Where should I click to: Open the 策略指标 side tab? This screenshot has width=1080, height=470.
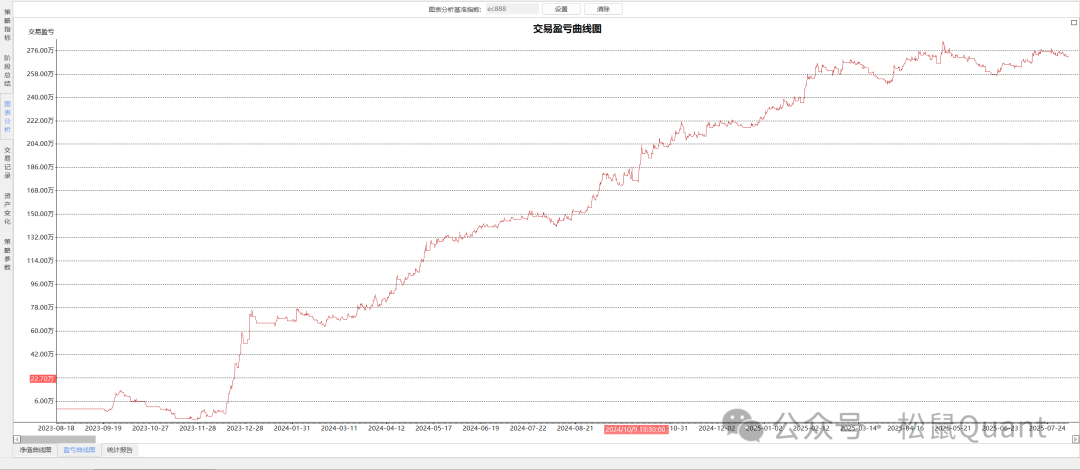coord(7,24)
